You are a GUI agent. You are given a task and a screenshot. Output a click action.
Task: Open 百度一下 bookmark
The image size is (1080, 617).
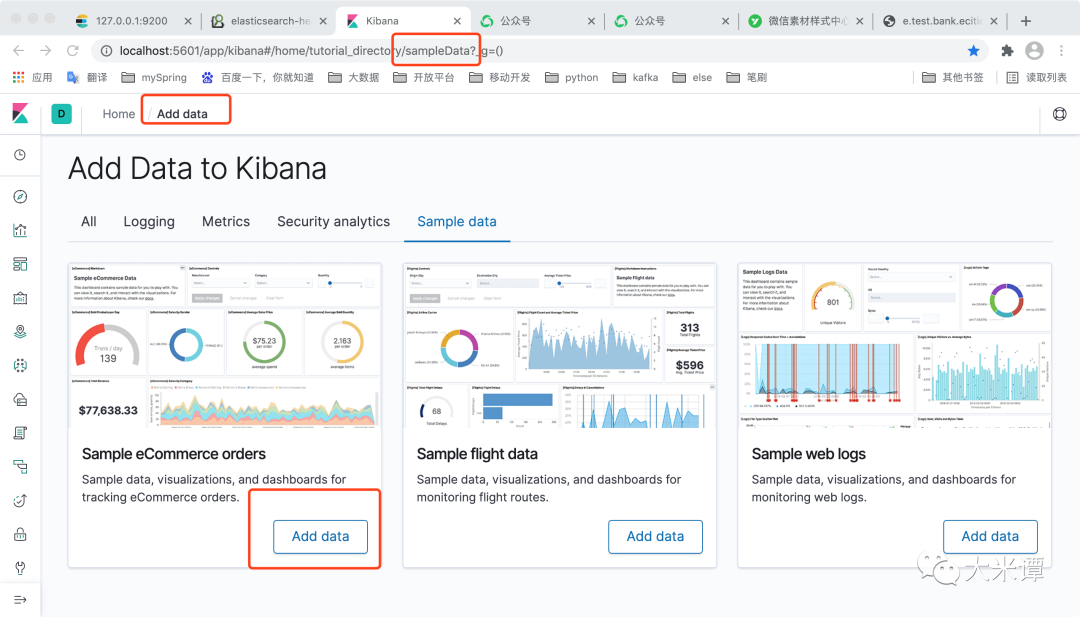tap(258, 77)
